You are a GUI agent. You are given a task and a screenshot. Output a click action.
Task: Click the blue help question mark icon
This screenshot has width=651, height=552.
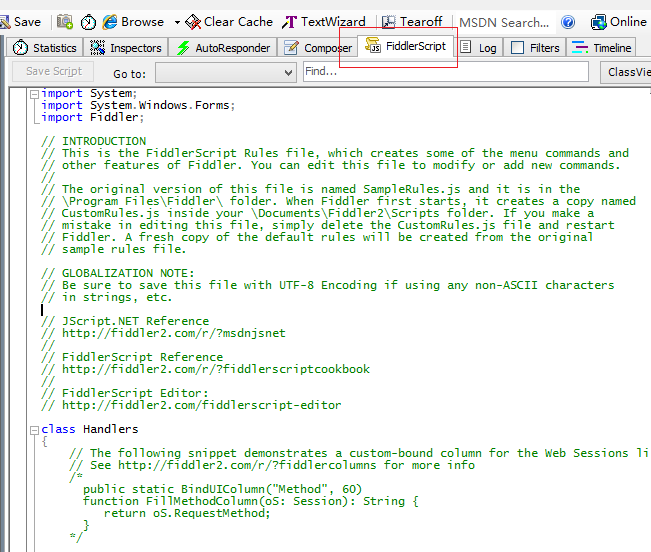[x=568, y=21]
